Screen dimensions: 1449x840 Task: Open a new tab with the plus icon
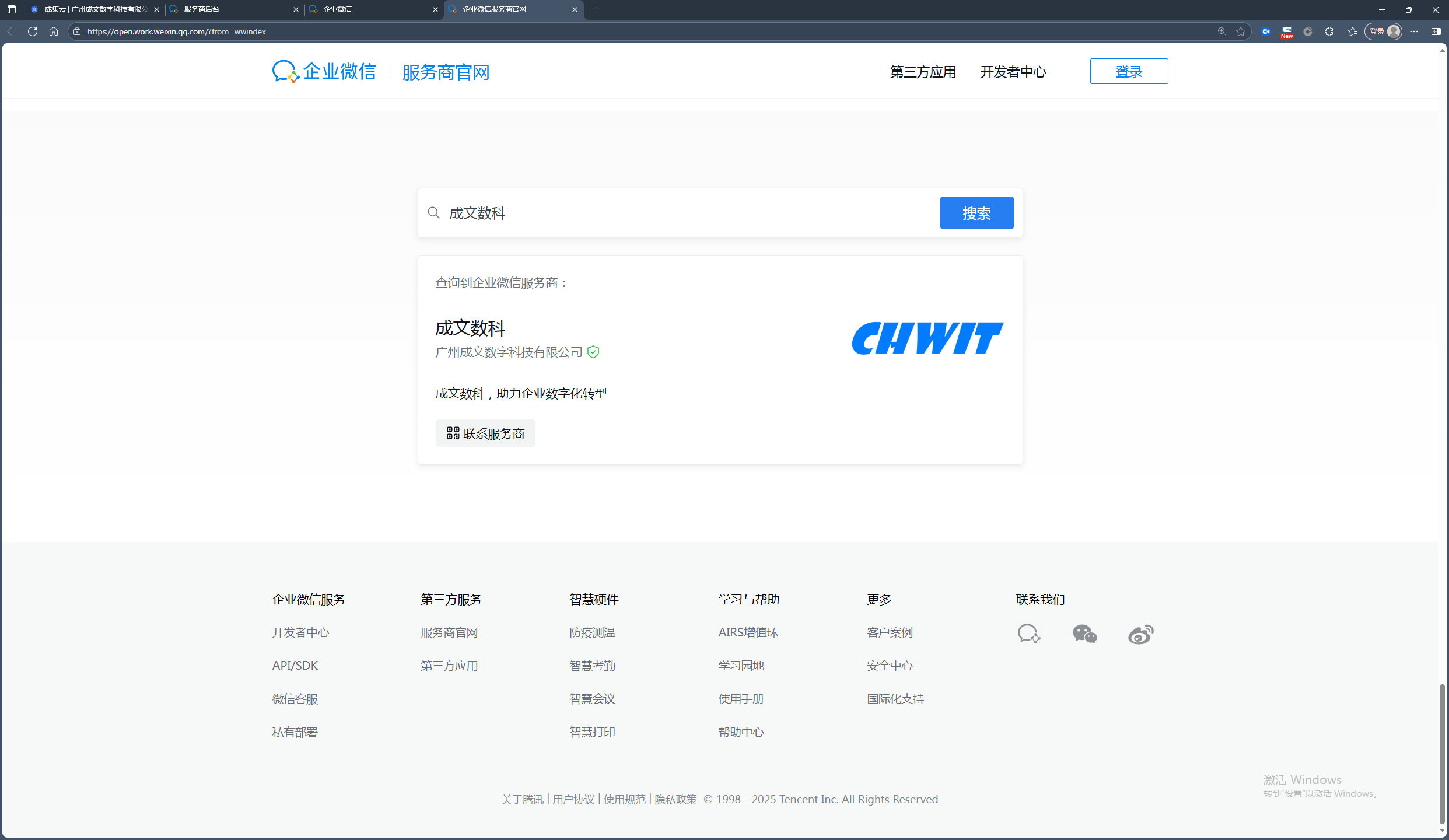pyautogui.click(x=594, y=9)
